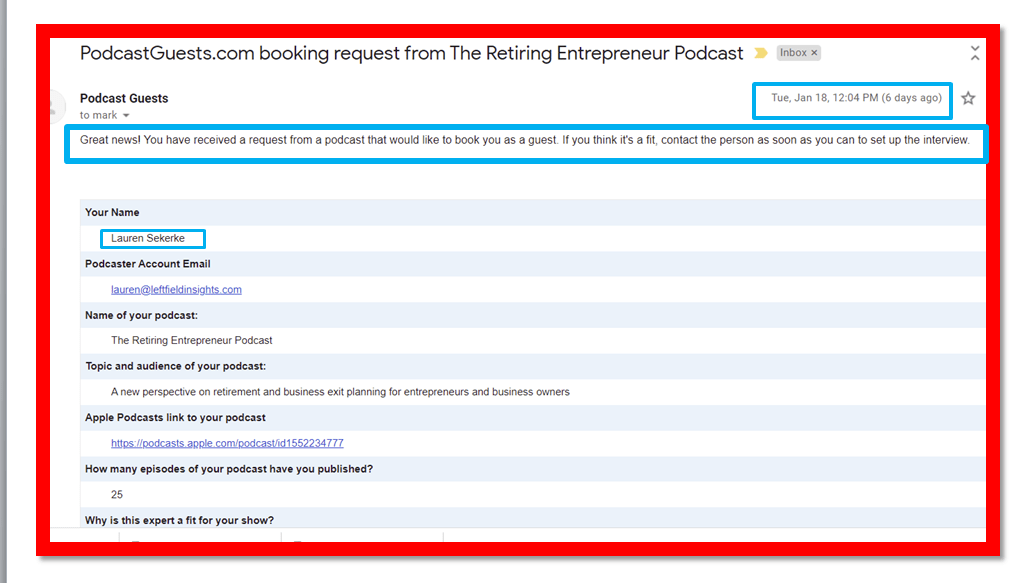
Task: Star this Podcast Guests email
Action: [x=967, y=98]
